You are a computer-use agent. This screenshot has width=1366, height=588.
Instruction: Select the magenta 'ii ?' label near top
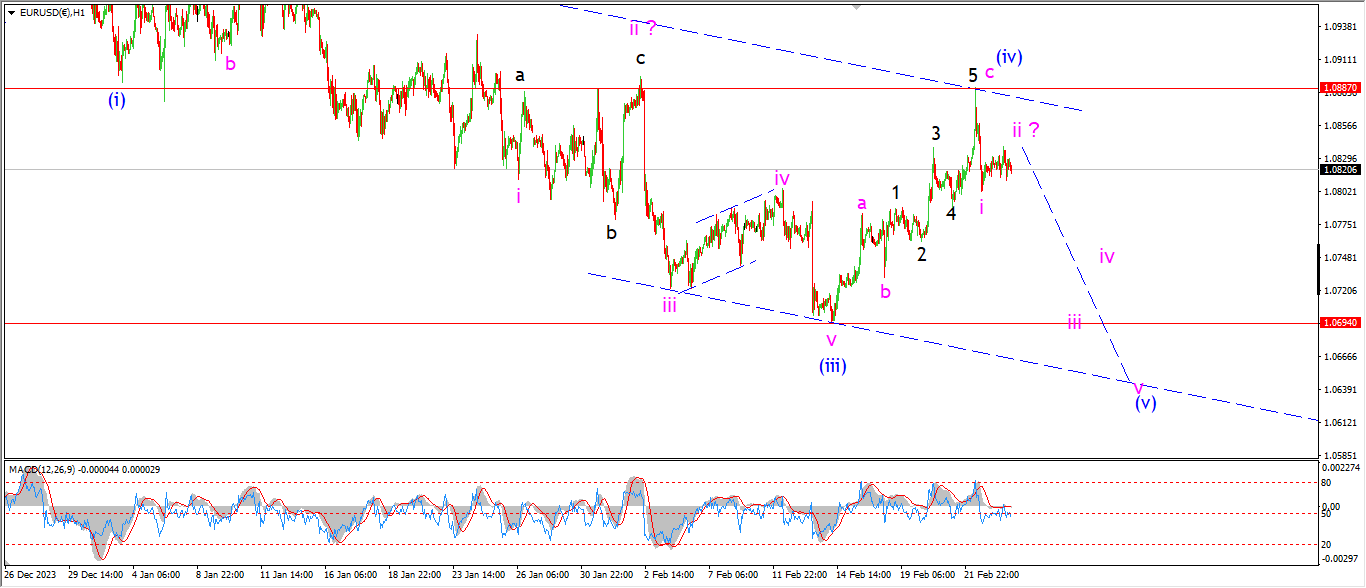click(x=643, y=28)
